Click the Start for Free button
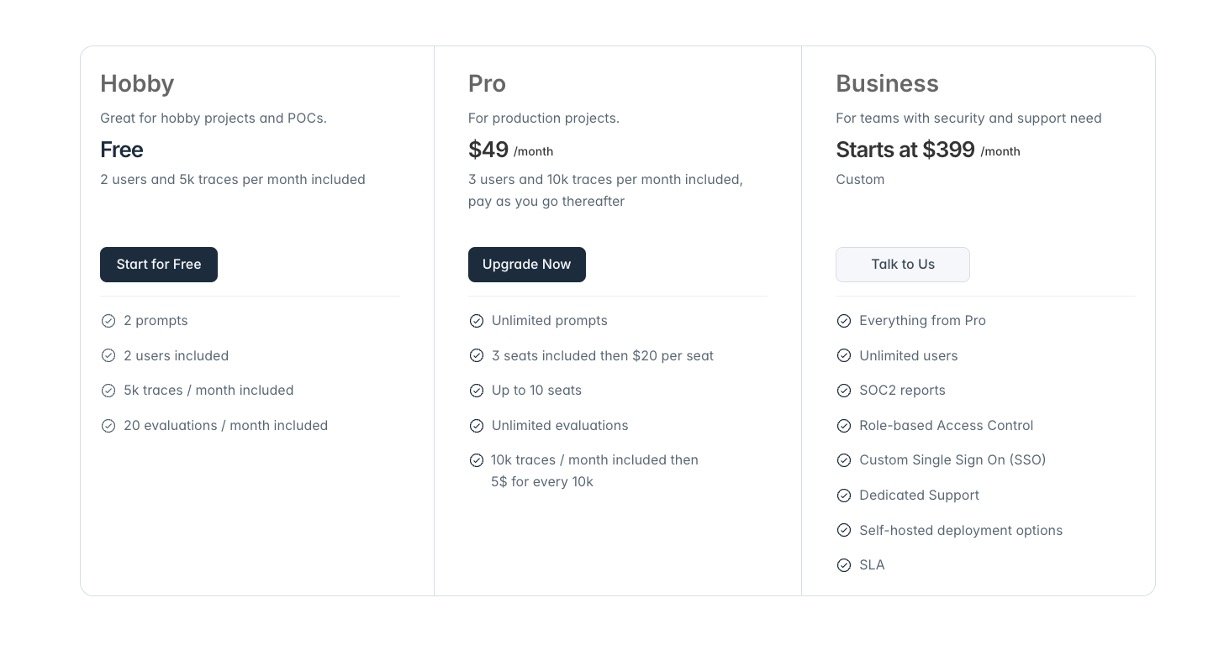 point(159,265)
